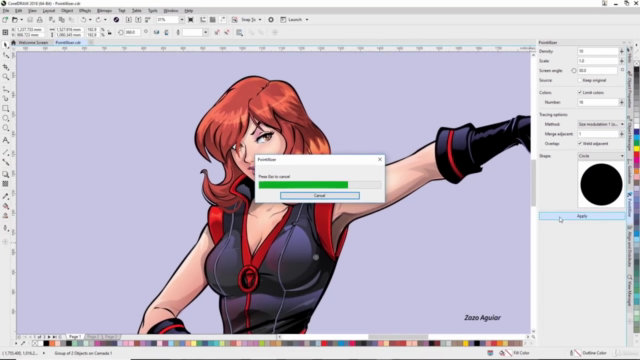Select the Ellipse tool

coord(5,118)
